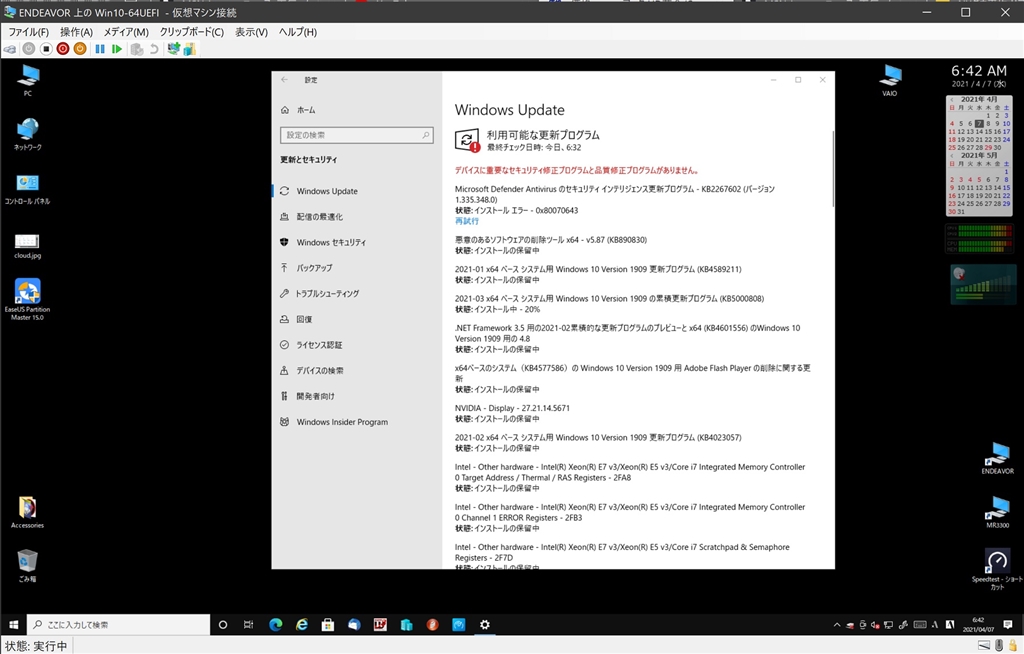
Task: Click the Windows Update status icon with red alert
Action: coord(467,140)
